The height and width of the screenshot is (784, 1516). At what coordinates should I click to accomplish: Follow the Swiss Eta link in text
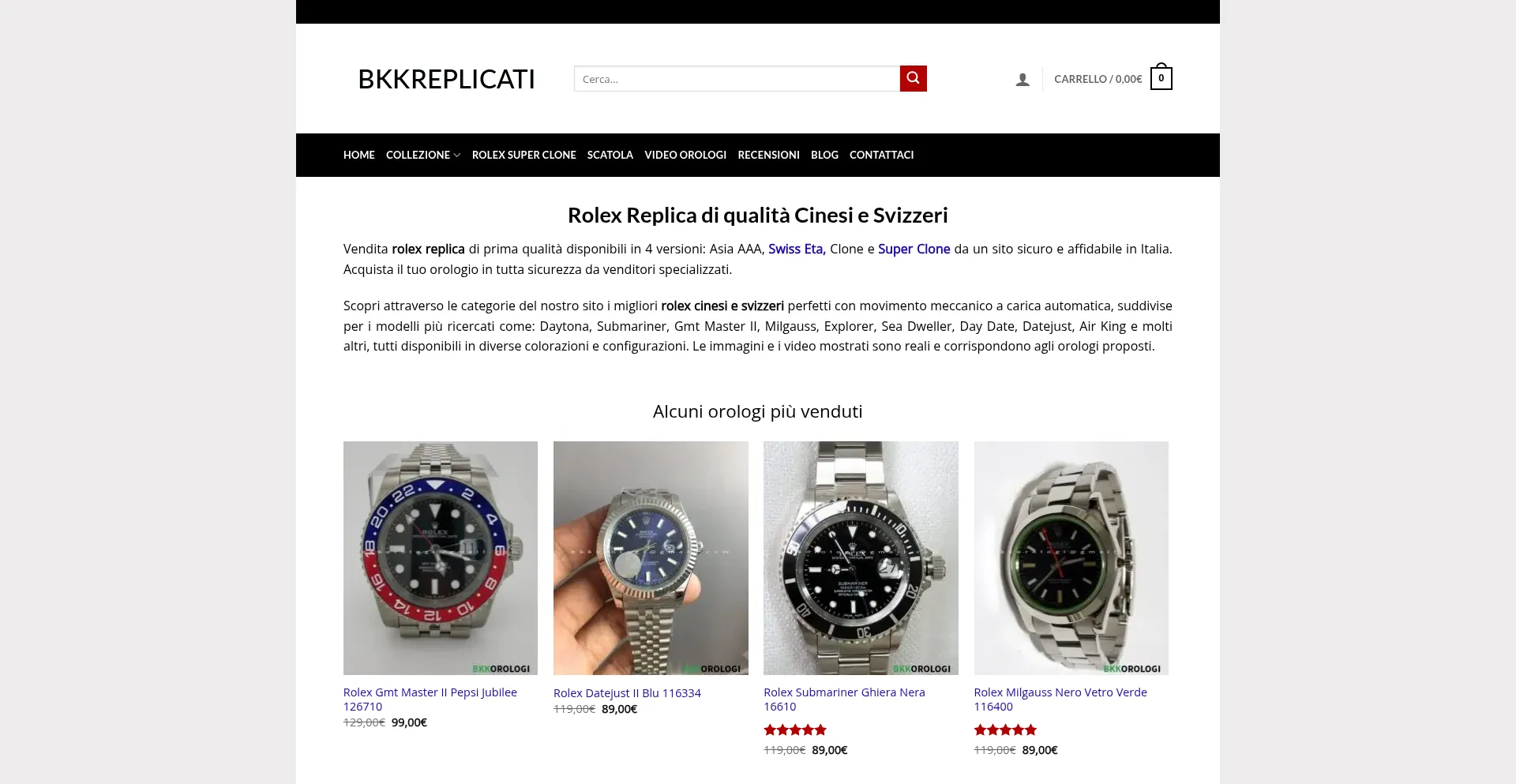pos(797,249)
